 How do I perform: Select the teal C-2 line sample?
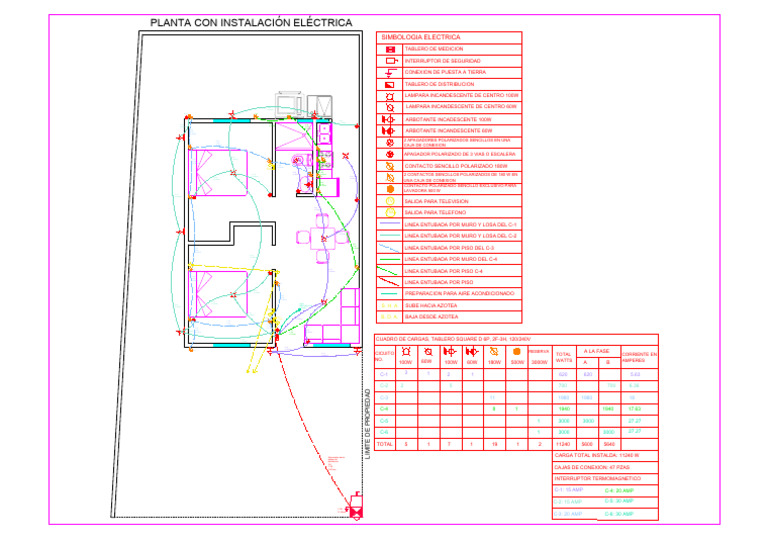tap(390, 236)
